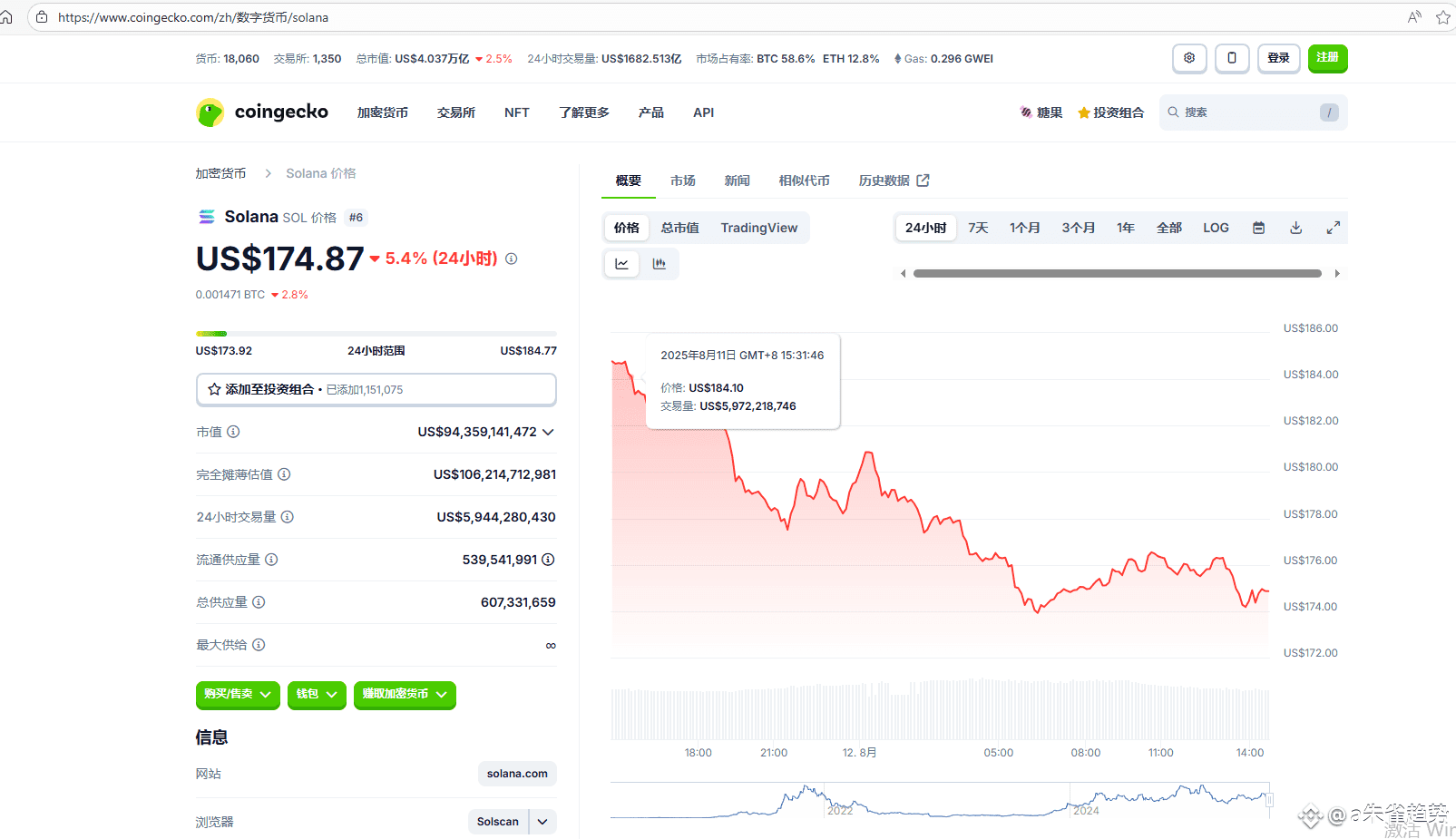Open 交易所 nav menu

(x=456, y=112)
